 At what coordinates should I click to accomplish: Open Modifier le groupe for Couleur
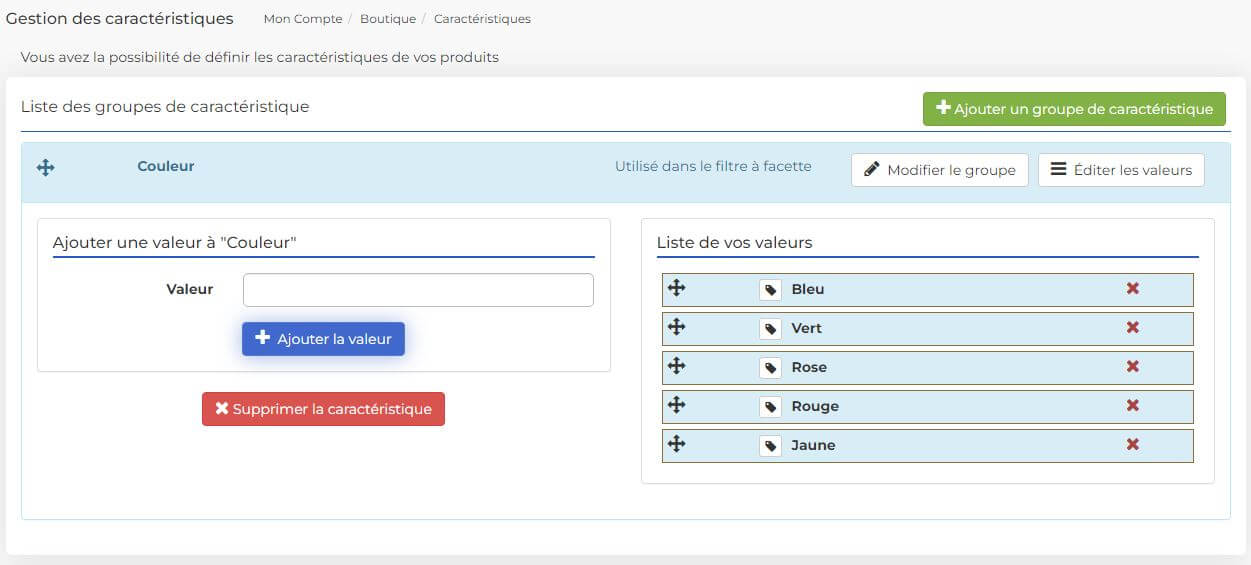point(940,170)
